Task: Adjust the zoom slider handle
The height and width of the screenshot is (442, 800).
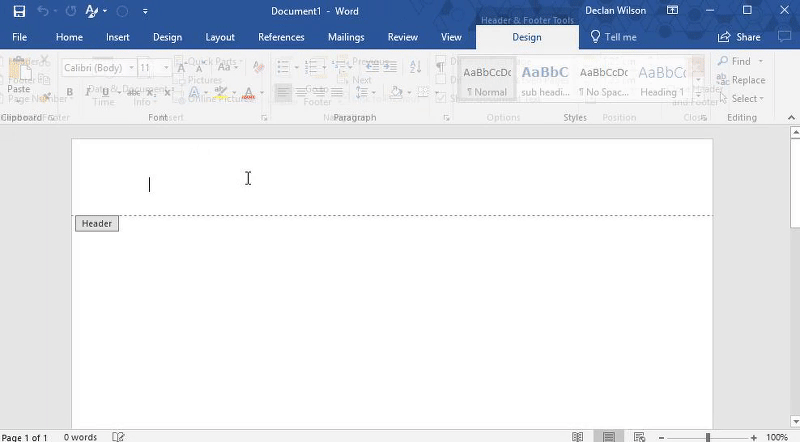Action: point(707,437)
